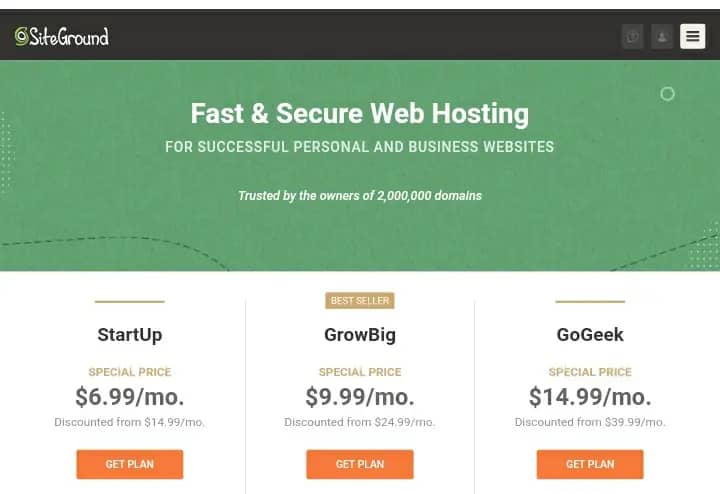720x494 pixels.
Task: Click the BEST SELLER badge
Action: pos(360,301)
